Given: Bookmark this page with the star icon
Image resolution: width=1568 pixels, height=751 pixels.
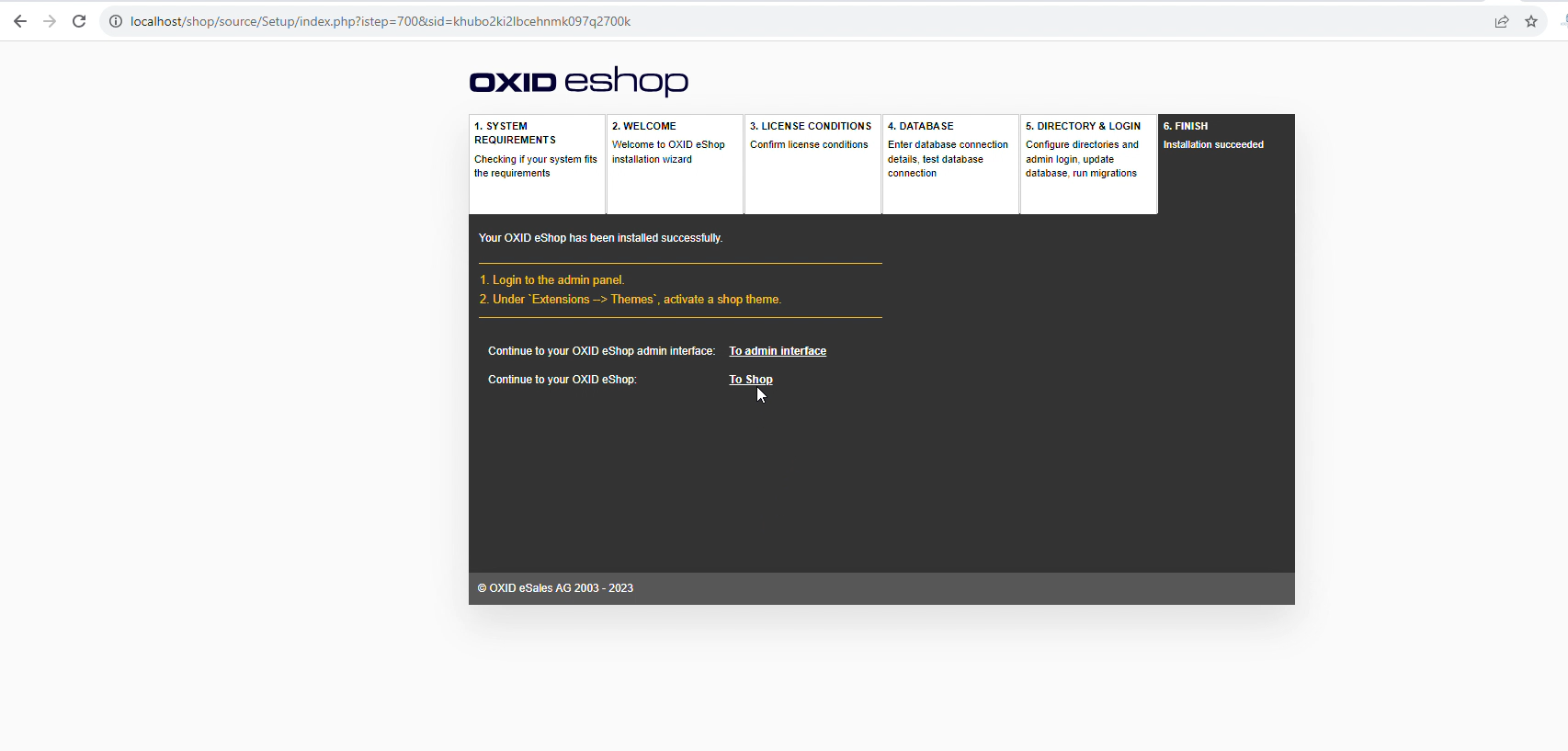Looking at the screenshot, I should (1531, 21).
